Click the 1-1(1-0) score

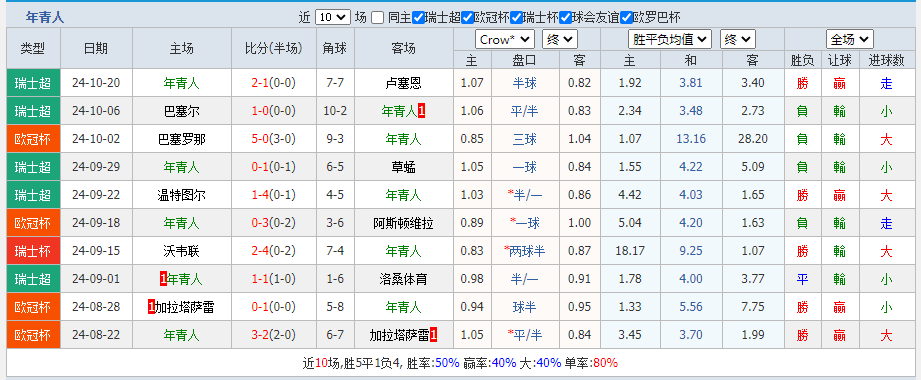click(274, 279)
